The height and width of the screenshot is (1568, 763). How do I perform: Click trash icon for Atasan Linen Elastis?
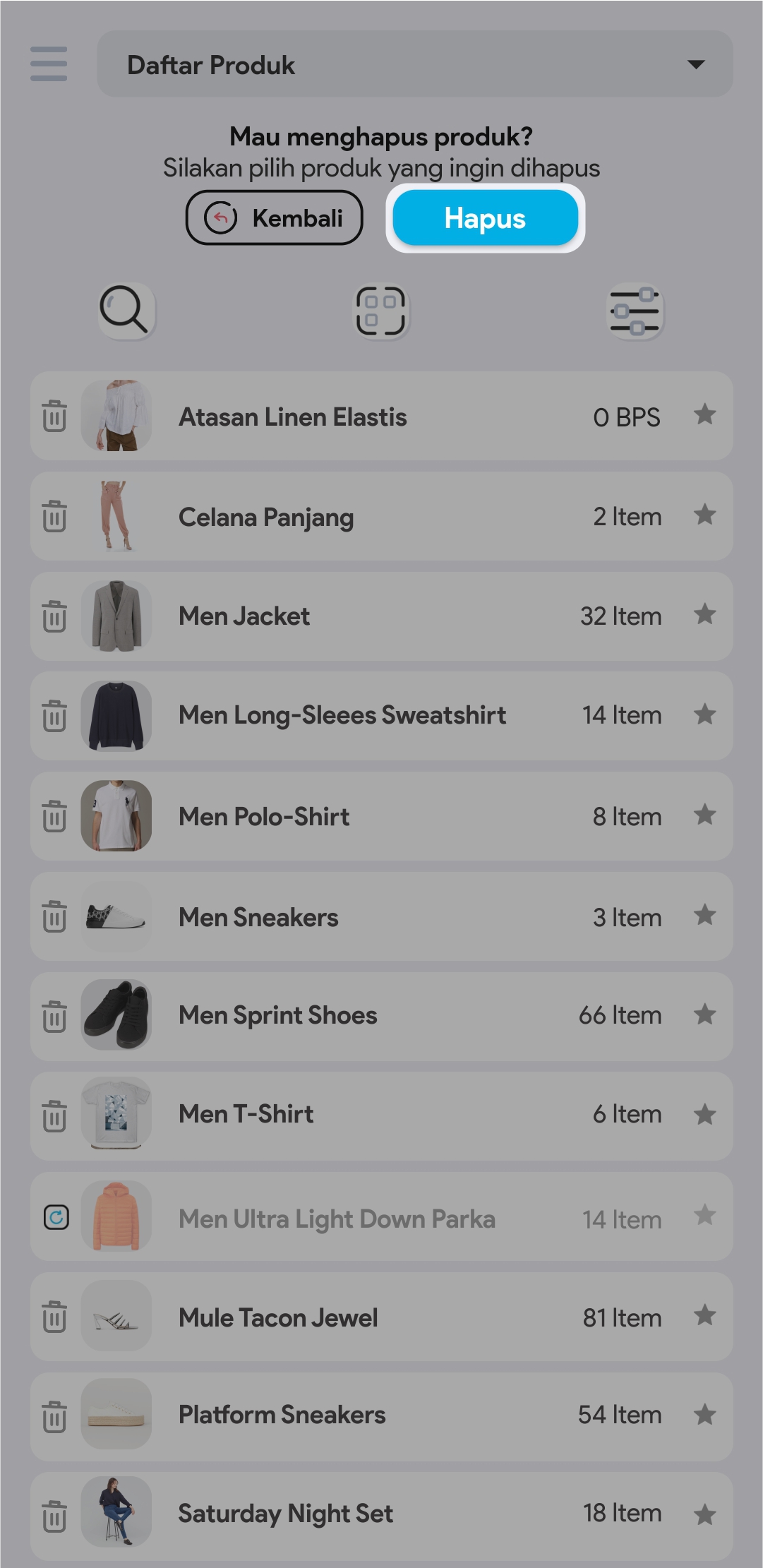(54, 416)
